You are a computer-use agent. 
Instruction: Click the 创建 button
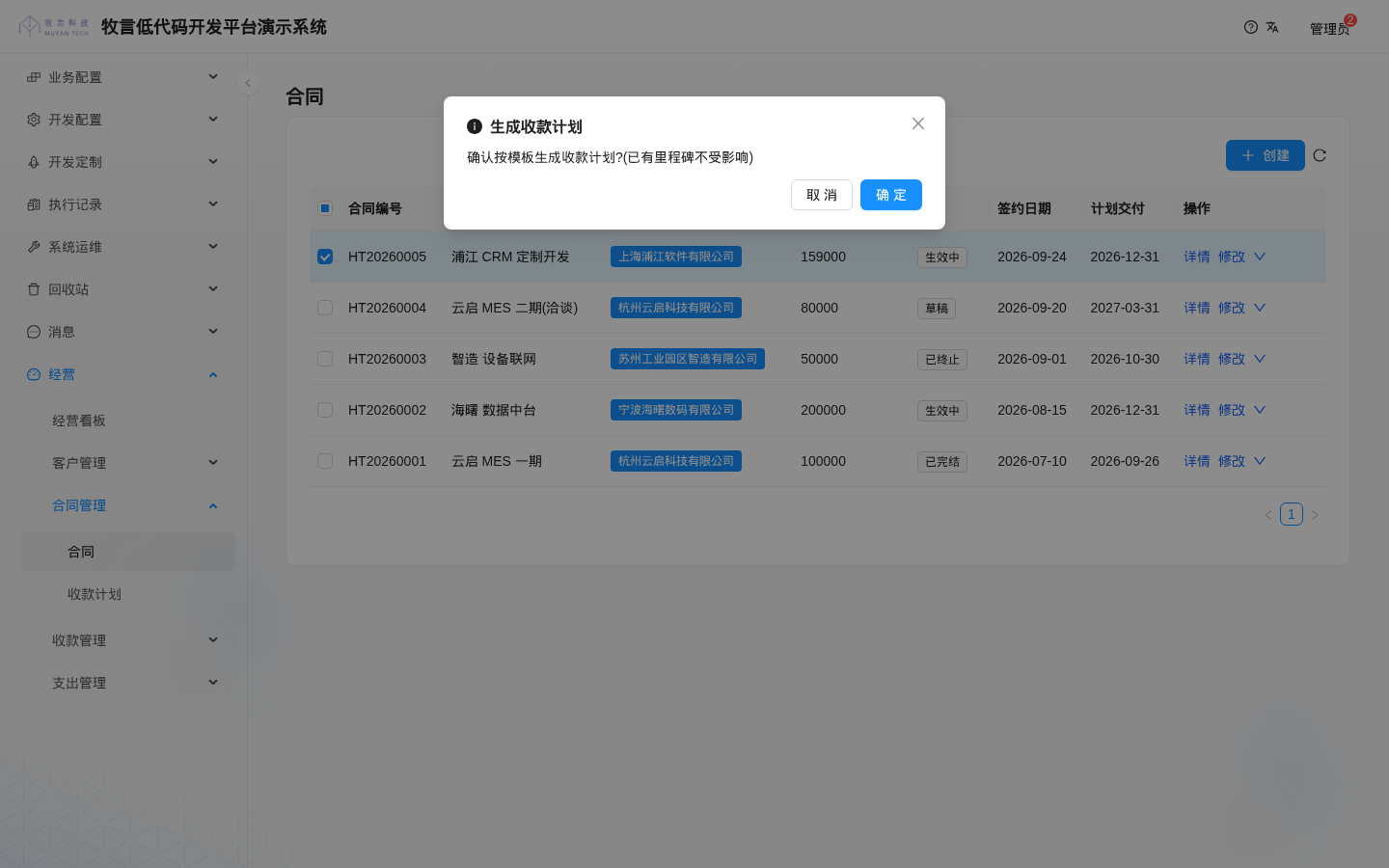coord(1266,155)
